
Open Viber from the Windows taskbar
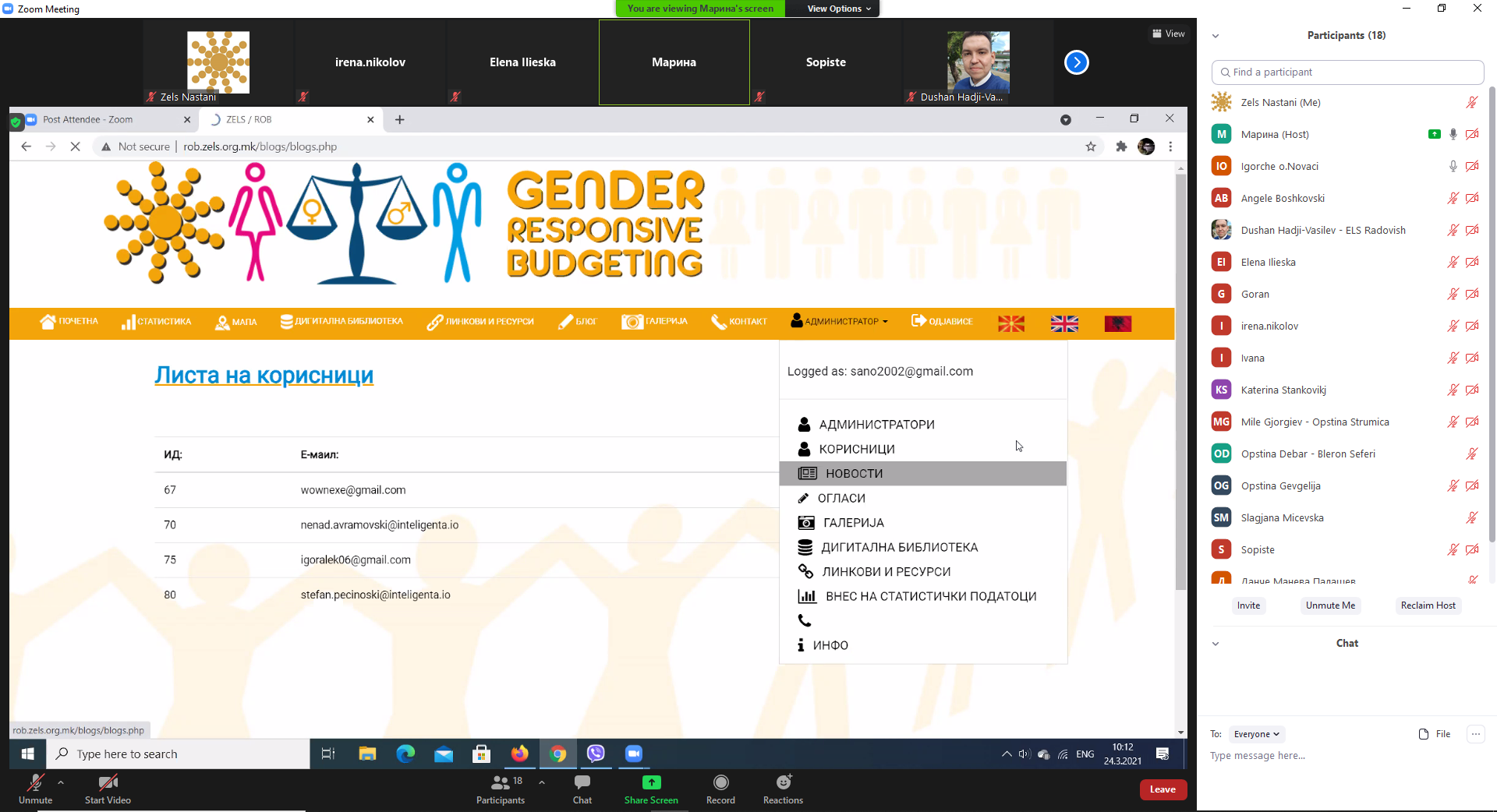tap(596, 754)
